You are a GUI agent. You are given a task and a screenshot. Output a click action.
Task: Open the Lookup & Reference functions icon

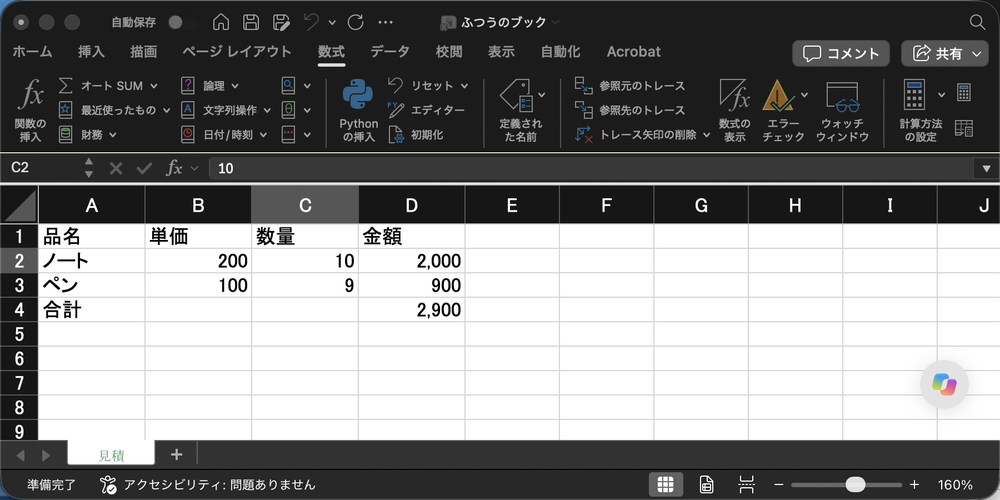point(289,85)
